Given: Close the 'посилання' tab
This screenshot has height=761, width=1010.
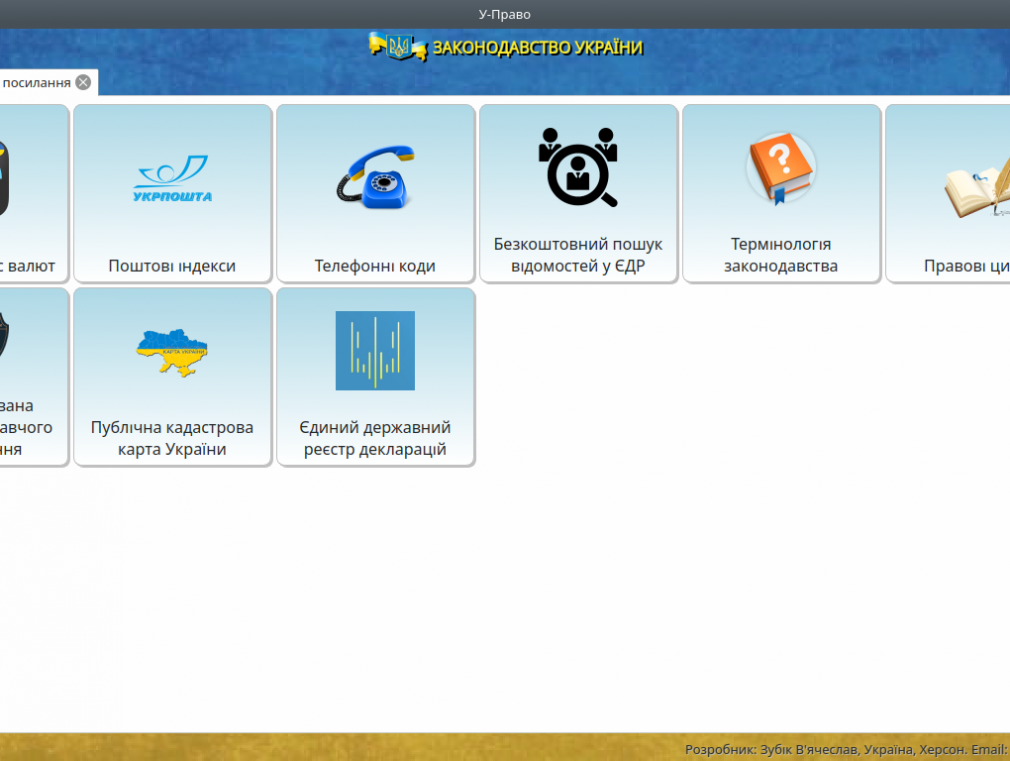Looking at the screenshot, I should [x=83, y=82].
